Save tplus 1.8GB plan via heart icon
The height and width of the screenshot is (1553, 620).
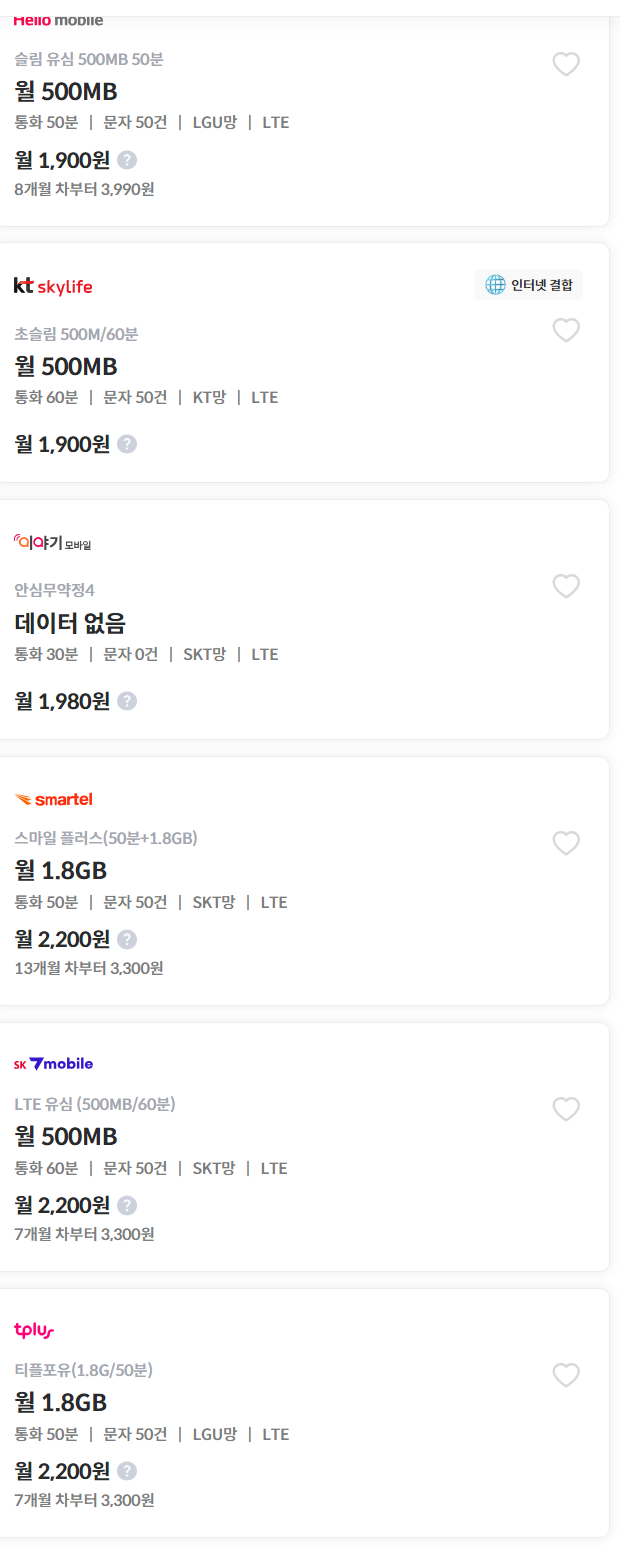[566, 1375]
